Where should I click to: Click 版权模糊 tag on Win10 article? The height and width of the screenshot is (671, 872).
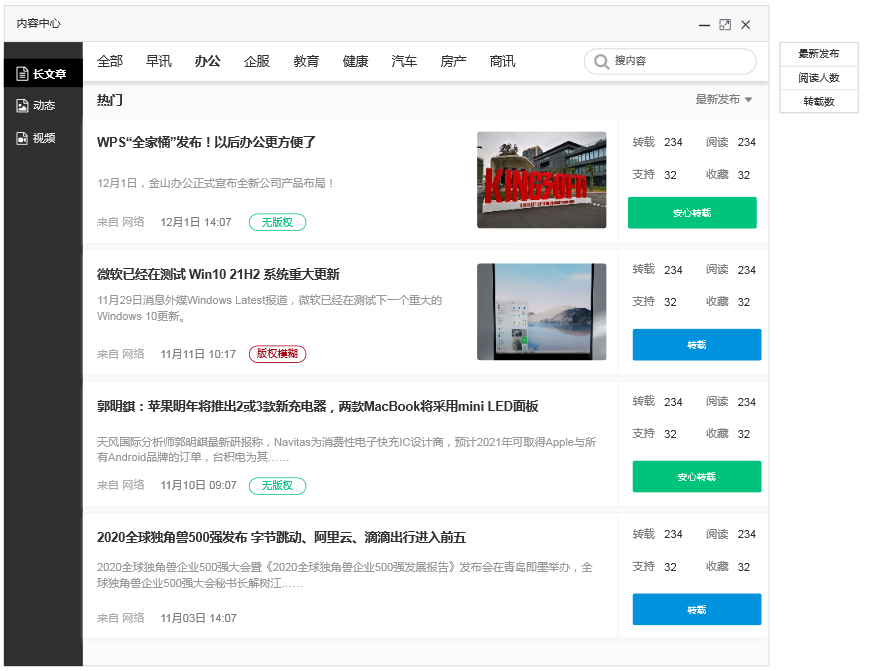coord(278,354)
